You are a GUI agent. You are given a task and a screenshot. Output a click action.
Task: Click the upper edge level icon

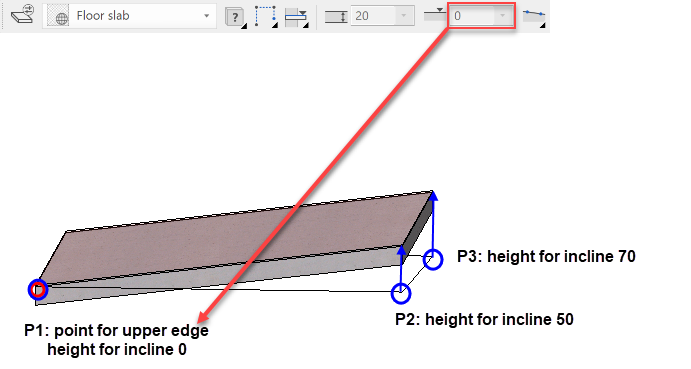coord(435,14)
